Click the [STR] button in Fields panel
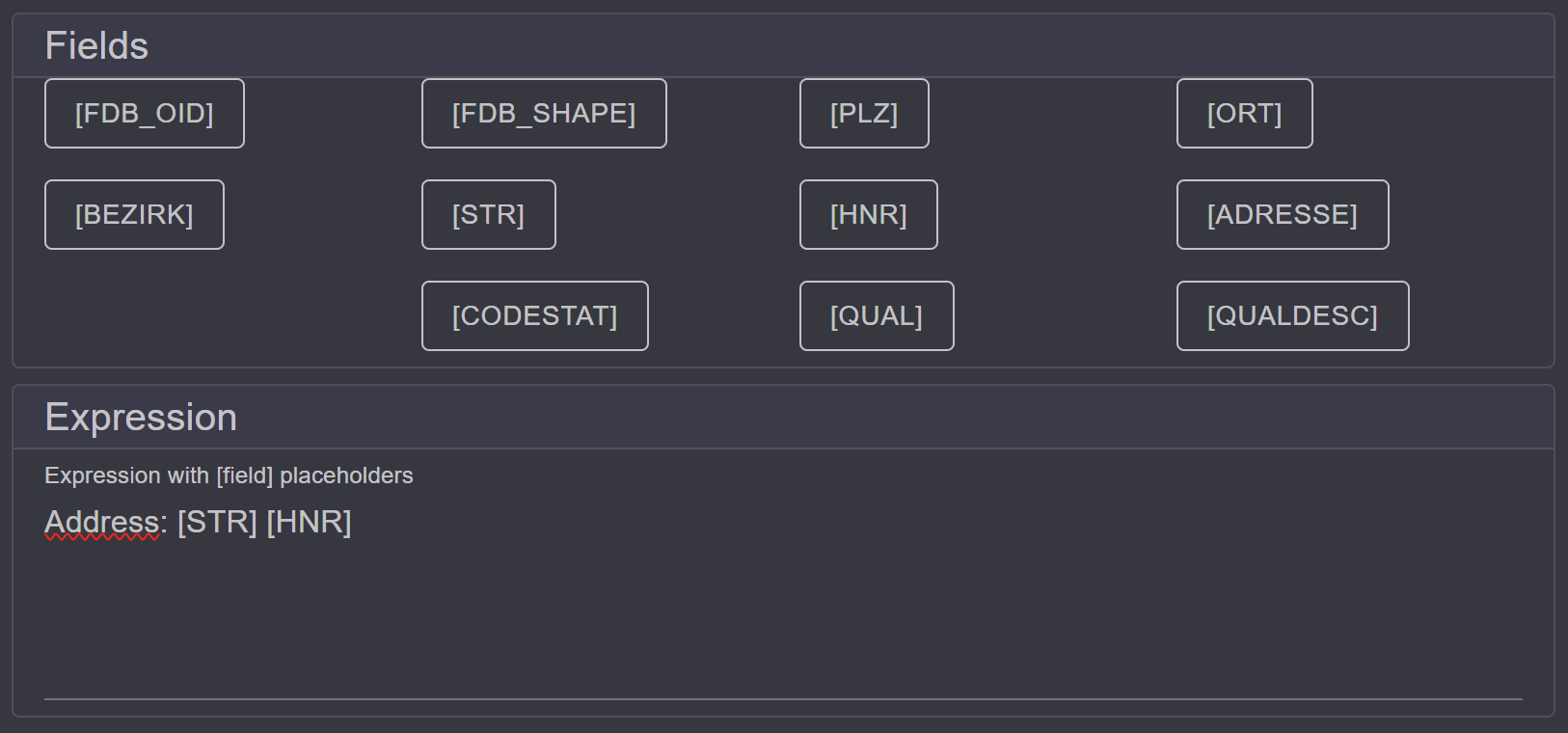The width and height of the screenshot is (1568, 733). pyautogui.click(x=489, y=215)
